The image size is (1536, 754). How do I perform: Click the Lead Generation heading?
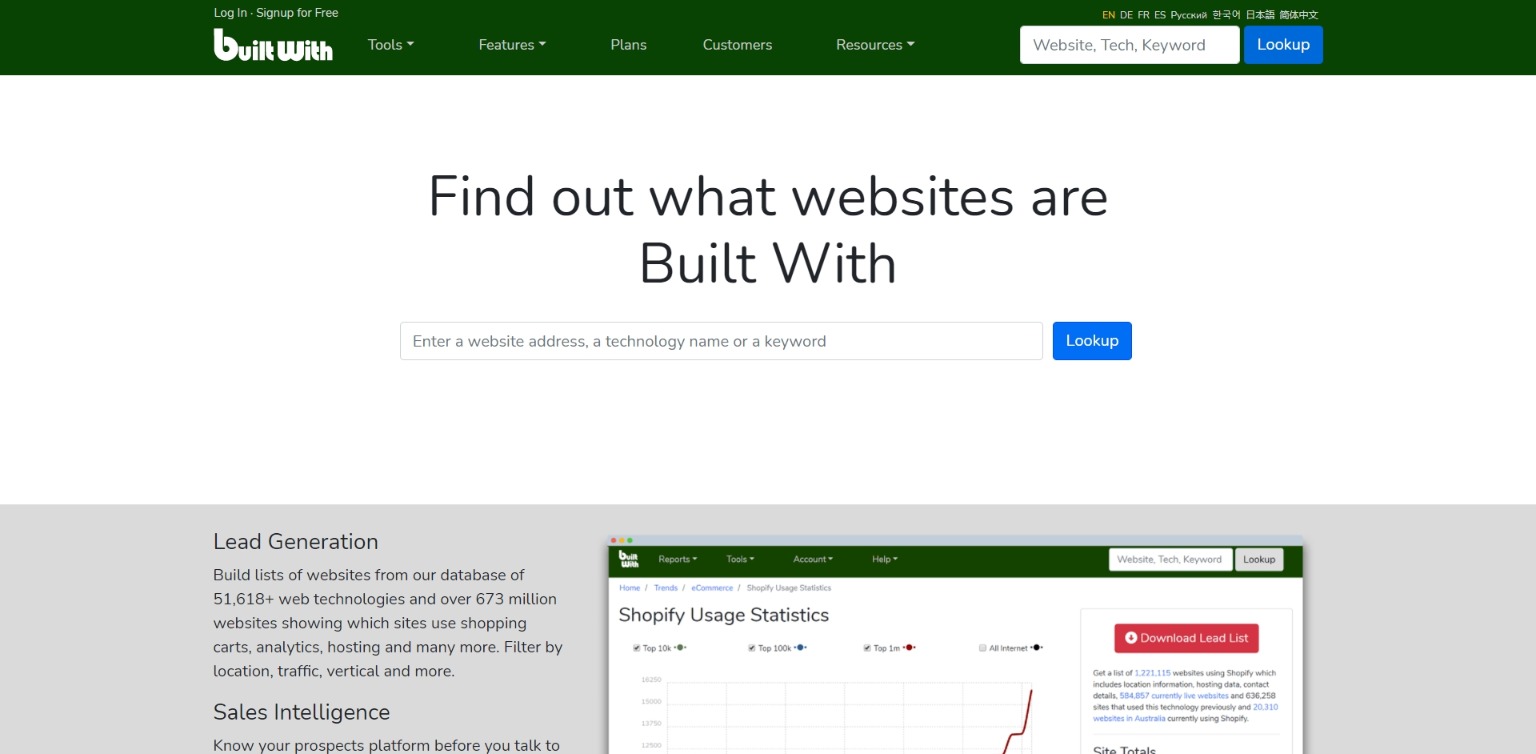tap(296, 542)
